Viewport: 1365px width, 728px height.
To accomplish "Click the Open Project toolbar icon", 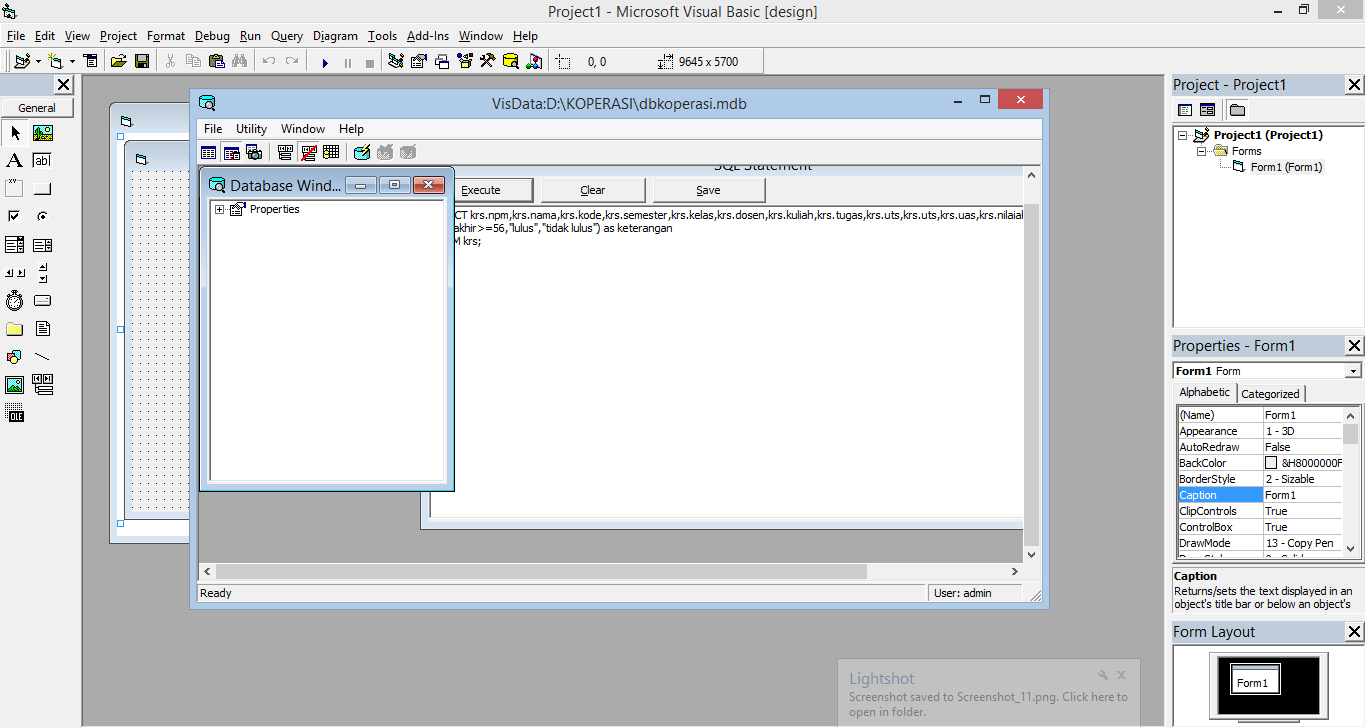I will click(x=119, y=62).
